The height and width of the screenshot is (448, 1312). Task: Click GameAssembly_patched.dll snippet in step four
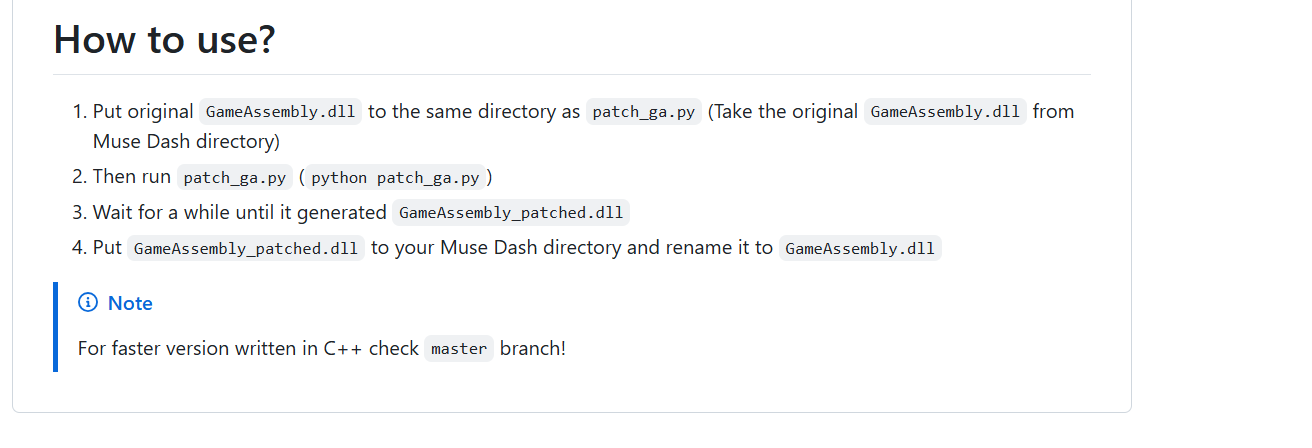click(x=246, y=248)
